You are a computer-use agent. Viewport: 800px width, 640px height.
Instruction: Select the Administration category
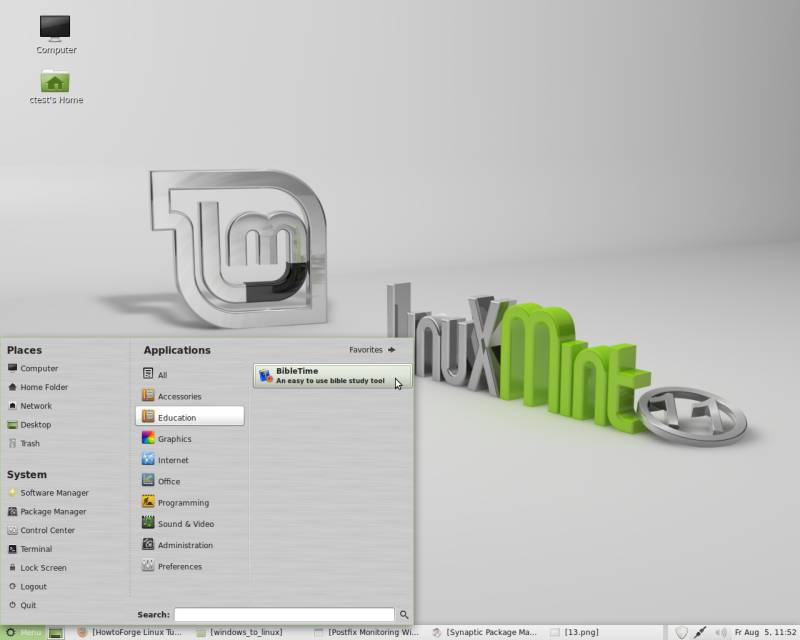pyautogui.click(x=190, y=545)
